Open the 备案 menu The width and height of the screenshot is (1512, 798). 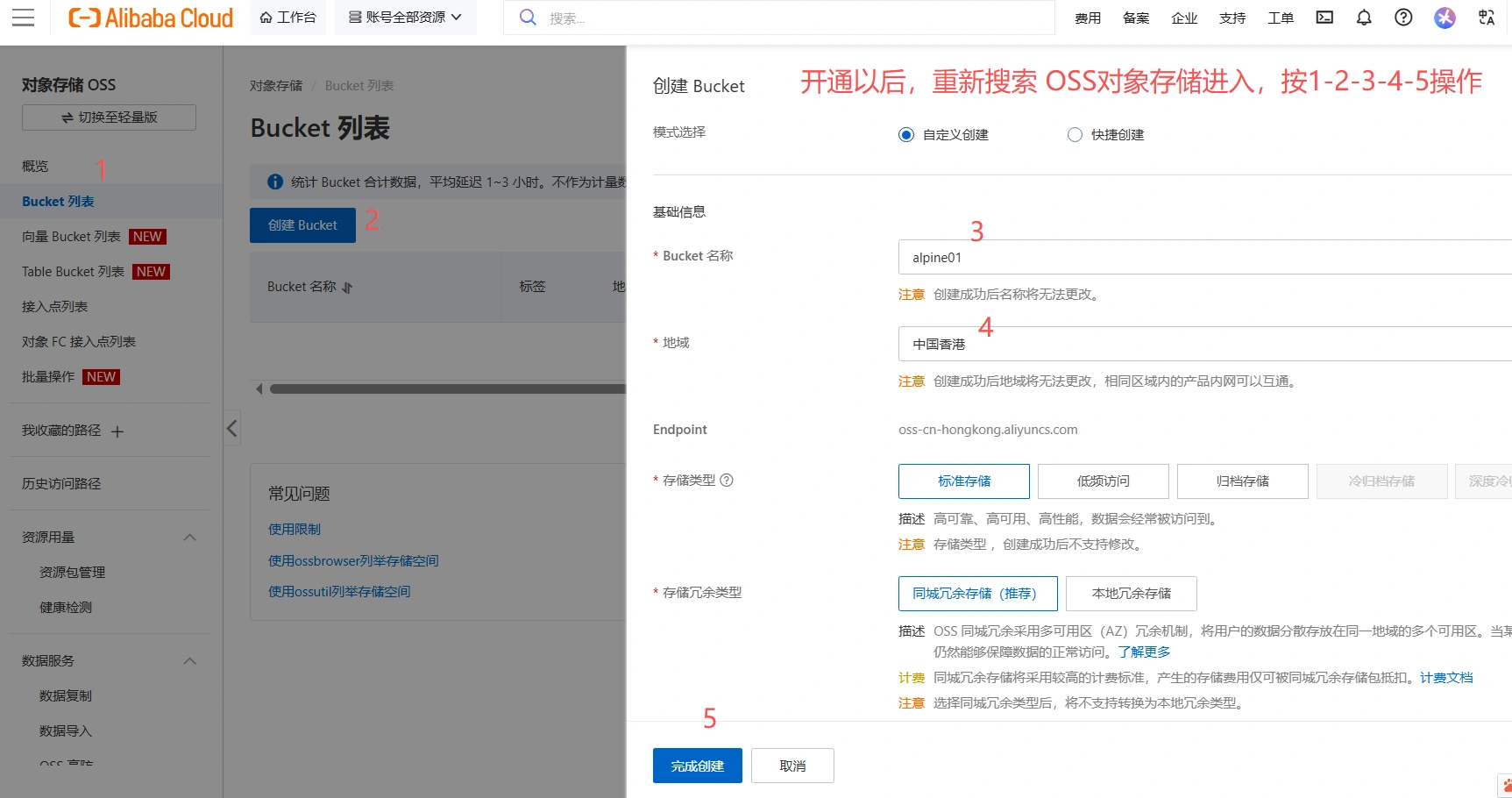click(1136, 18)
